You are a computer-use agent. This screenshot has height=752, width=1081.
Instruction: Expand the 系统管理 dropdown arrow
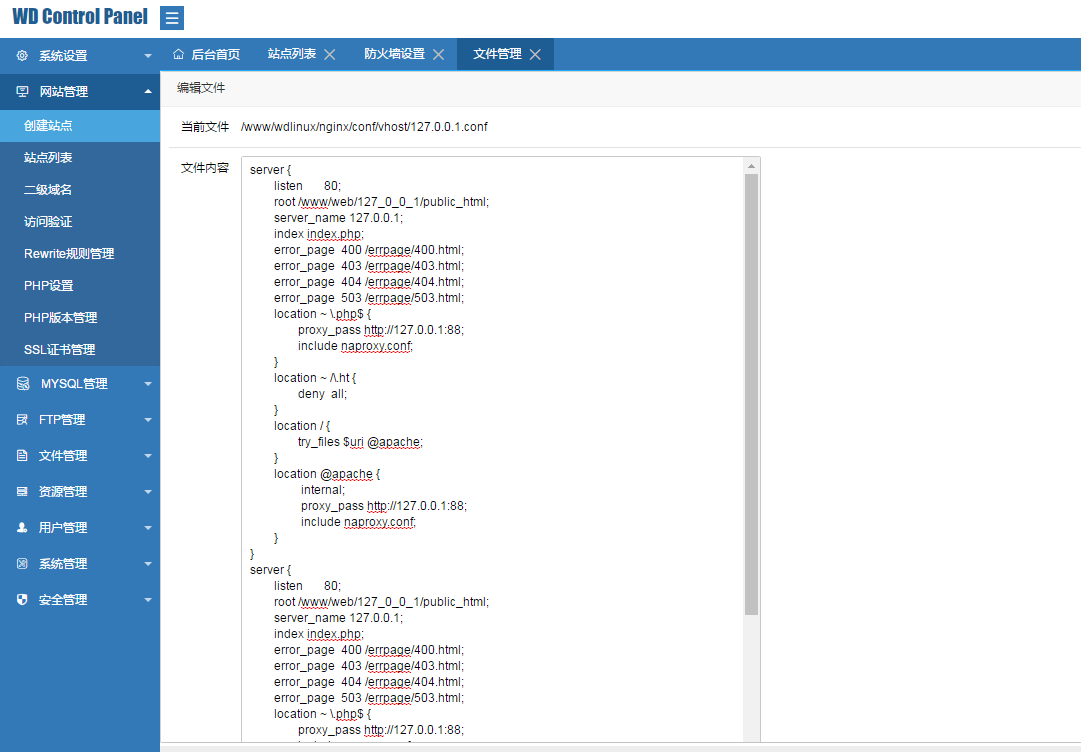tap(148, 564)
